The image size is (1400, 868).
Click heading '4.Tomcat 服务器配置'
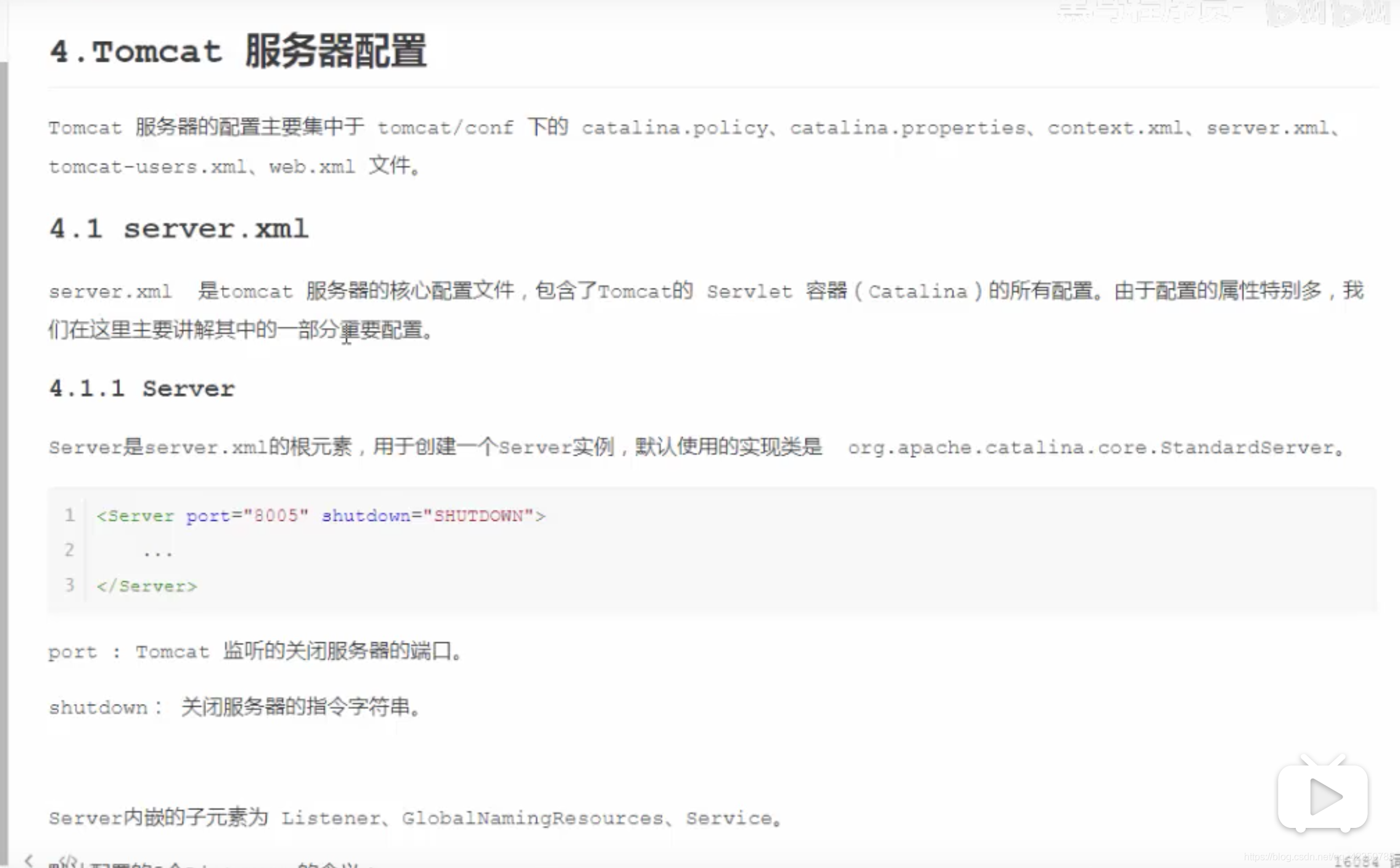tap(237, 51)
